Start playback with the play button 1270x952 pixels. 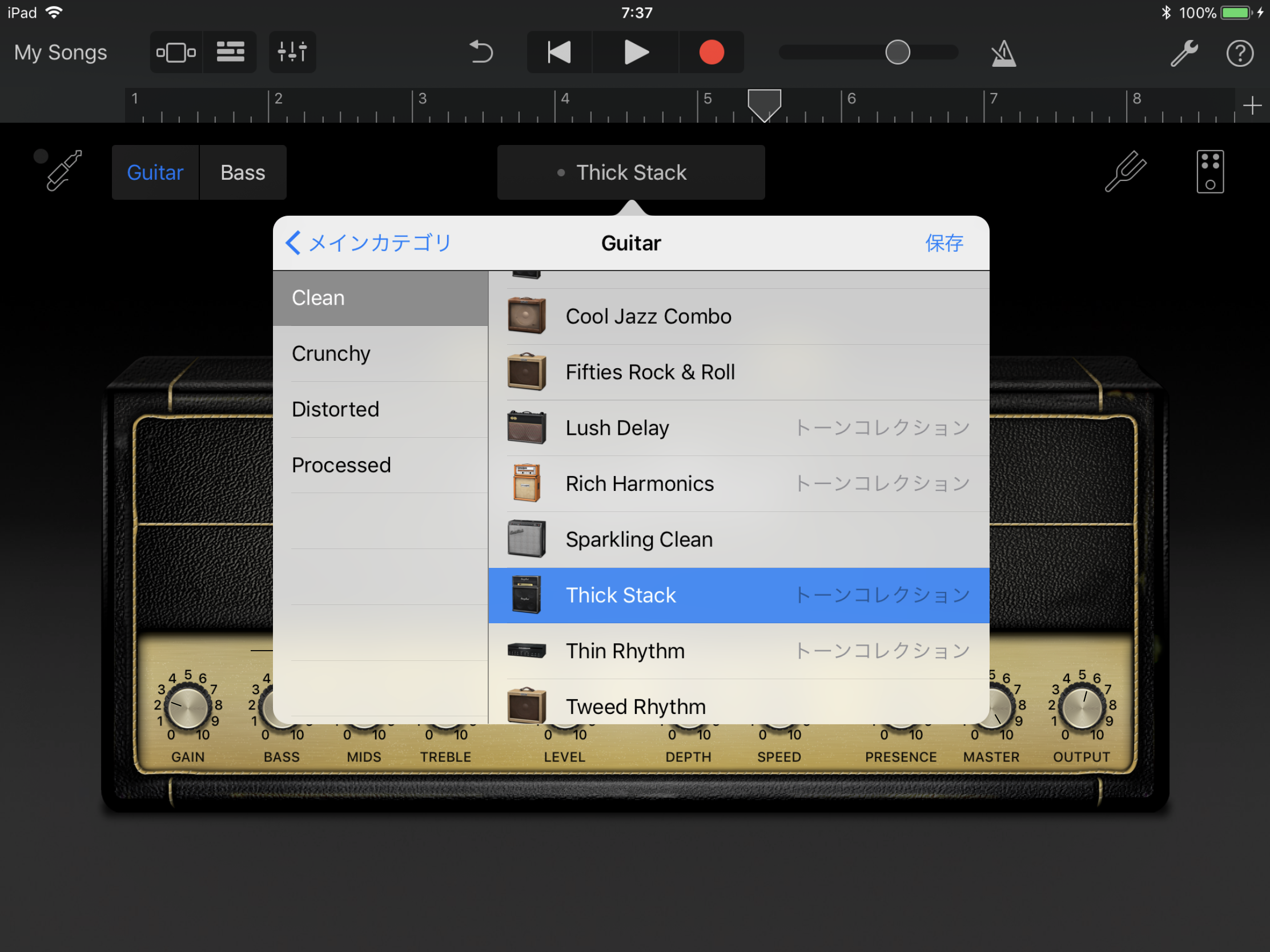(636, 52)
